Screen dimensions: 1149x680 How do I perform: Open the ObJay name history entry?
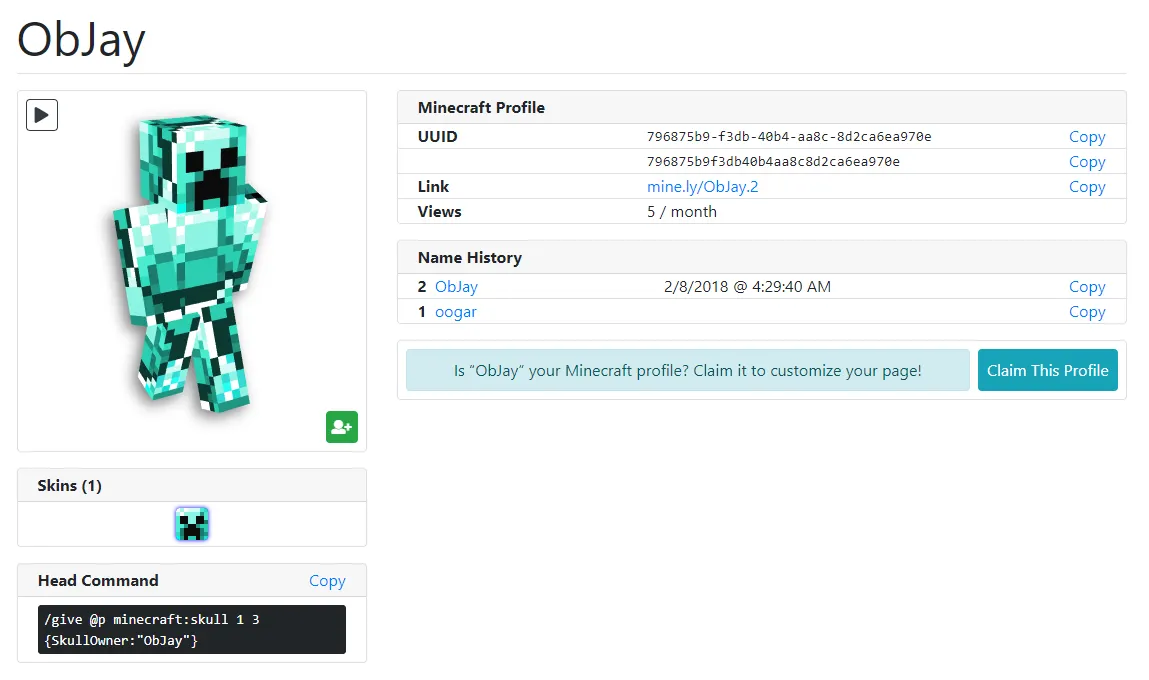click(456, 287)
